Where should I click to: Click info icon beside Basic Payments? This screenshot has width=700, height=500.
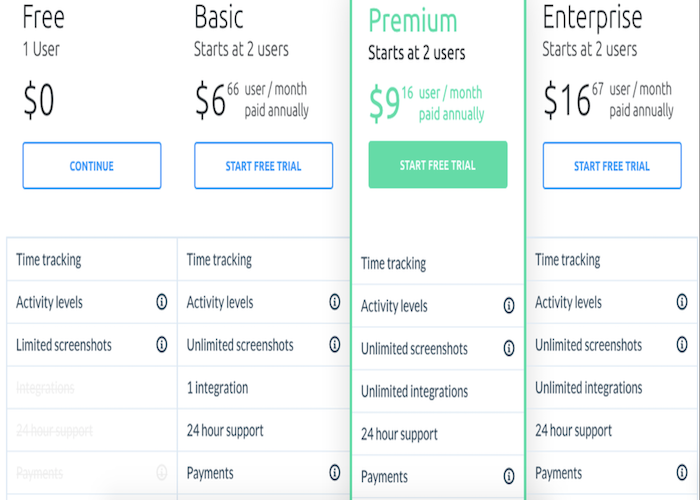pyautogui.click(x=335, y=472)
